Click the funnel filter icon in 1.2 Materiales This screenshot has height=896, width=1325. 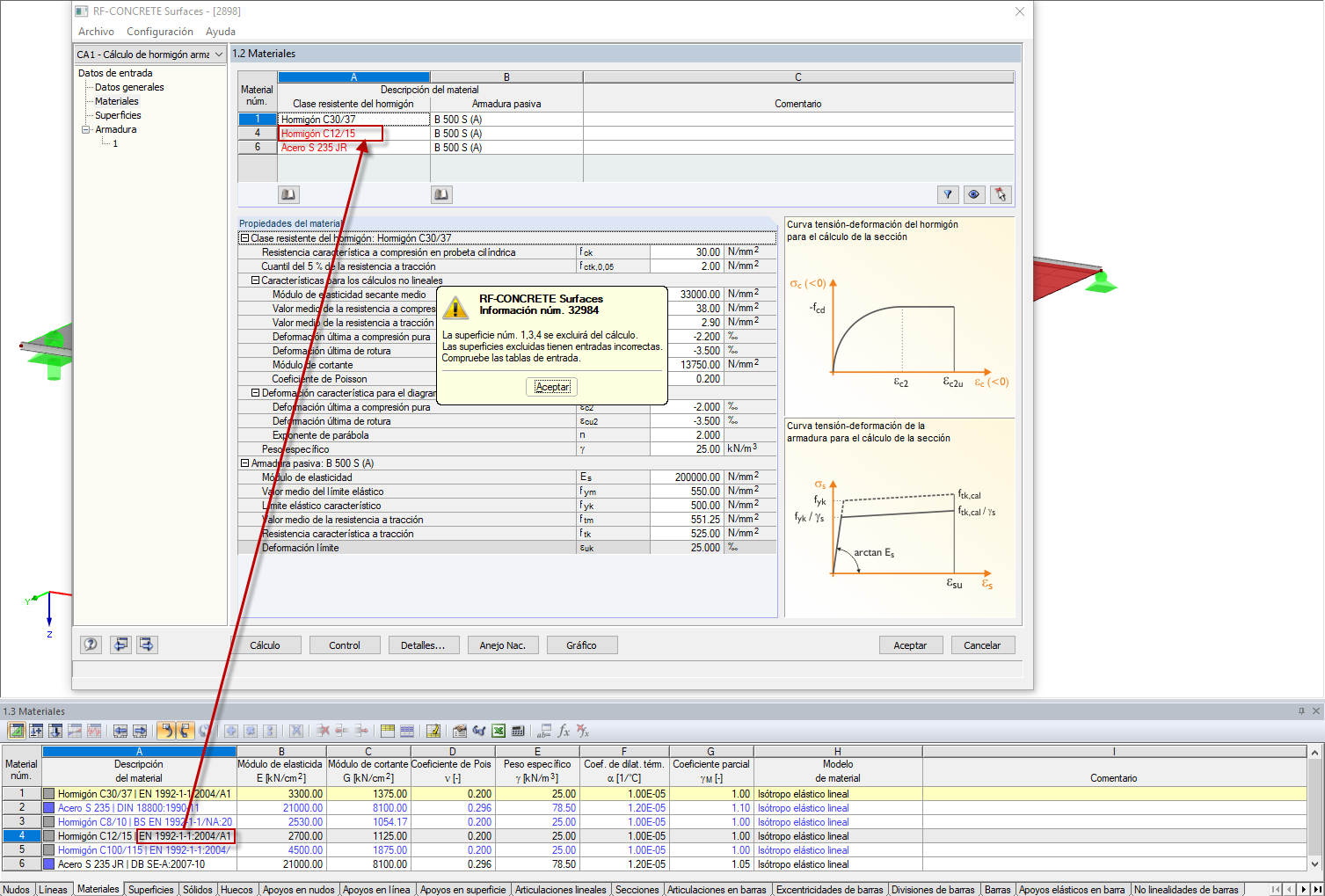point(948,194)
